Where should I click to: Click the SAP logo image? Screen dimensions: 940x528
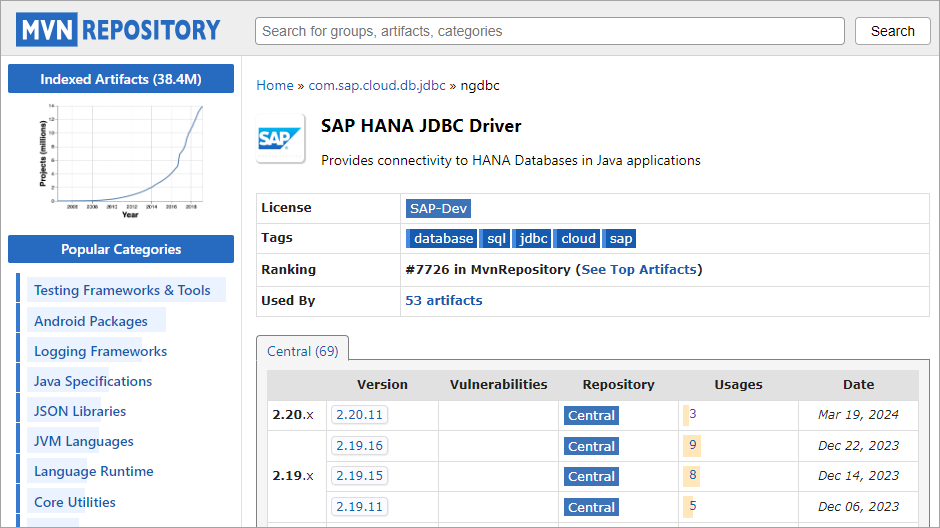coord(281,138)
